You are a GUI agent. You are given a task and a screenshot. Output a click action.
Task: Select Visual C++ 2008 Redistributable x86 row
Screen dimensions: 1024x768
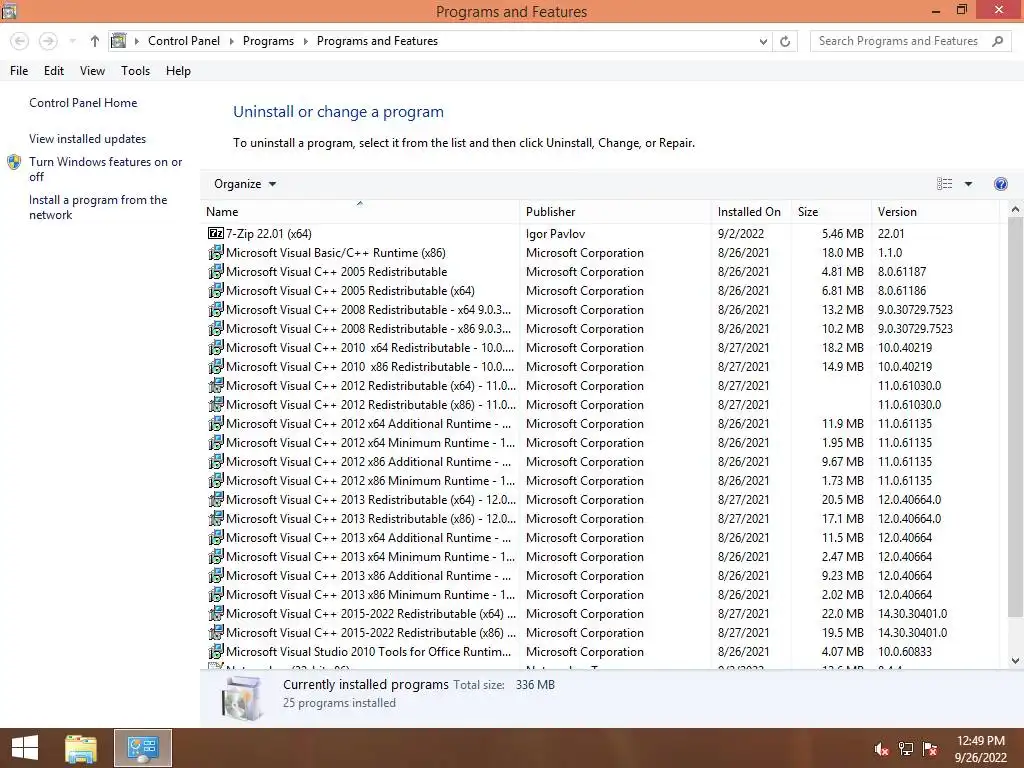[601, 328]
